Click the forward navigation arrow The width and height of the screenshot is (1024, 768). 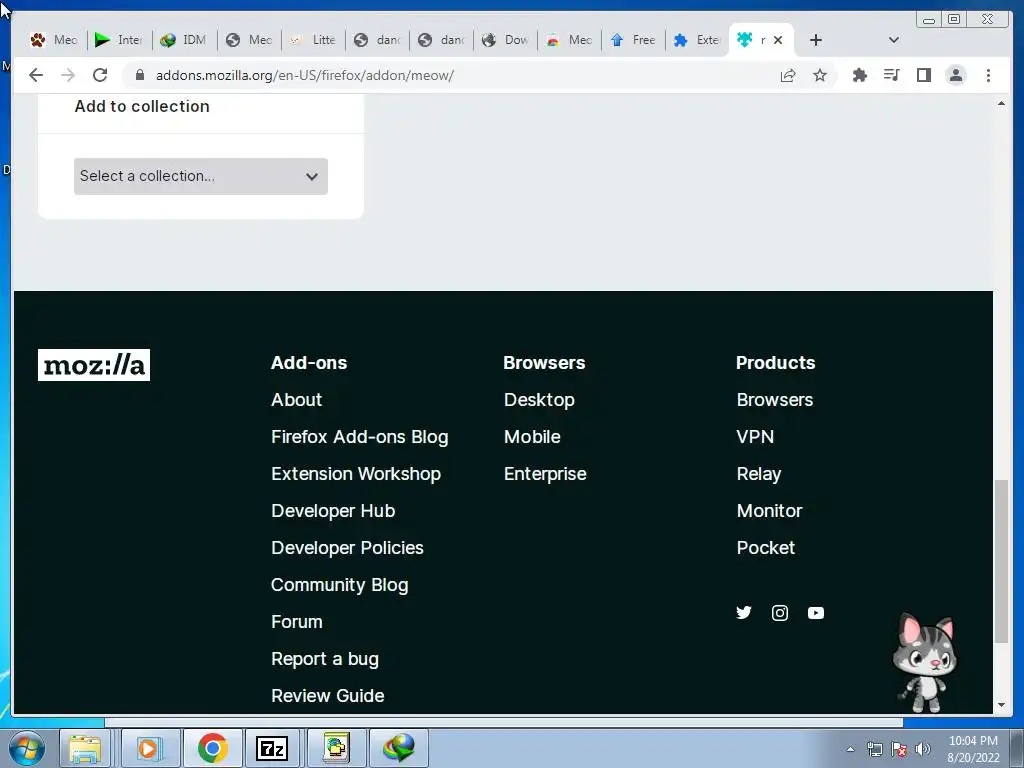(68, 75)
